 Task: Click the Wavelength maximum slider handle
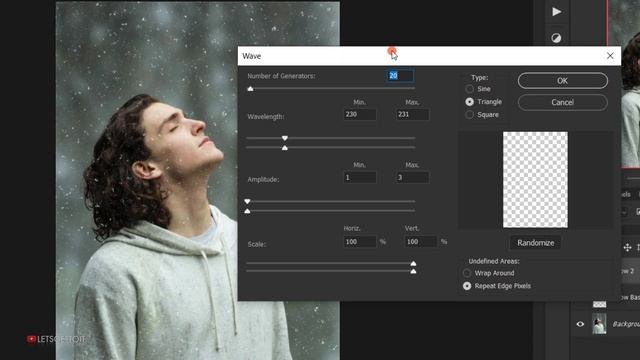coord(285,147)
